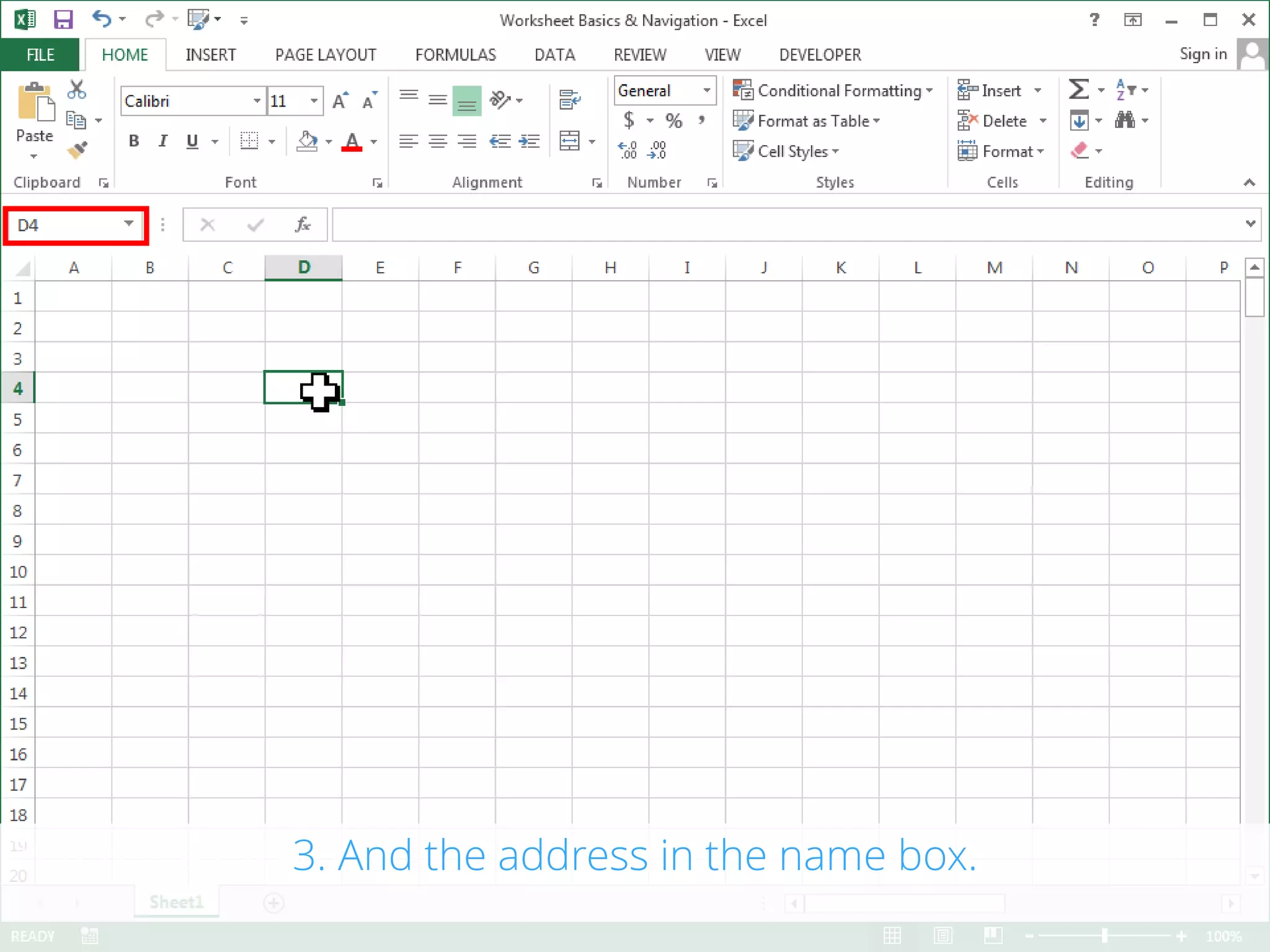Open Format as Table gallery

[806, 121]
